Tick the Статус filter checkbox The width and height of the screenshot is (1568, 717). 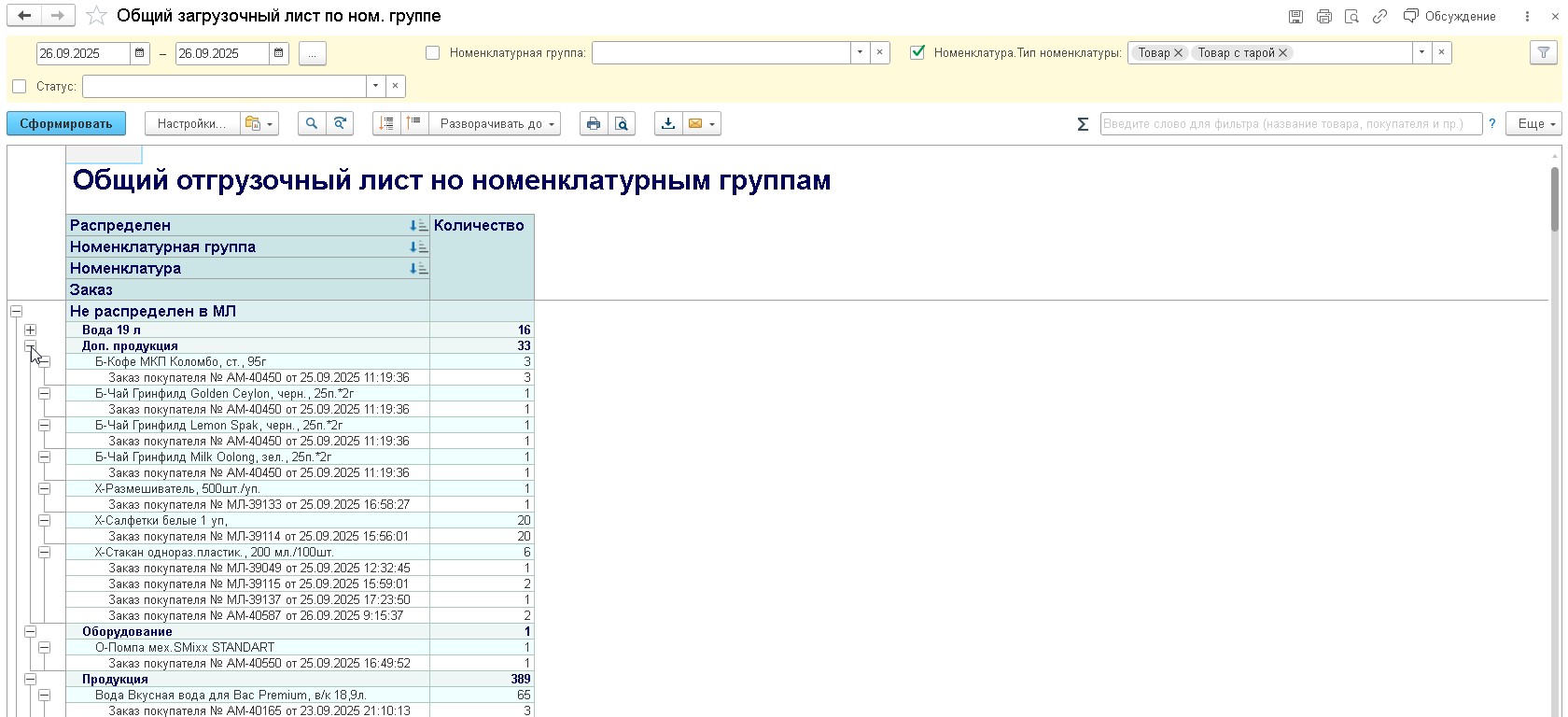click(20, 87)
